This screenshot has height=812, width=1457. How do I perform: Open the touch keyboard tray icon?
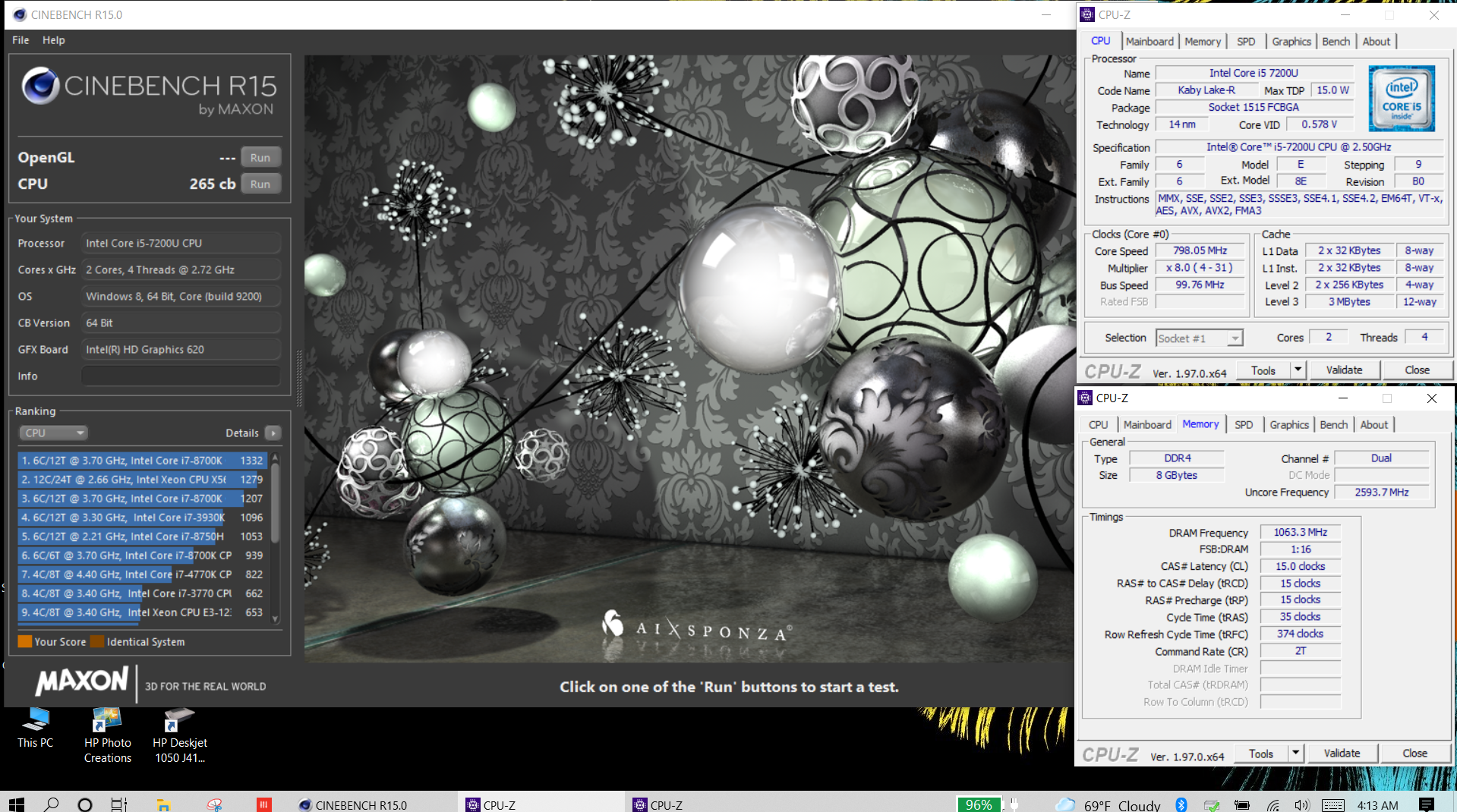point(1333,804)
